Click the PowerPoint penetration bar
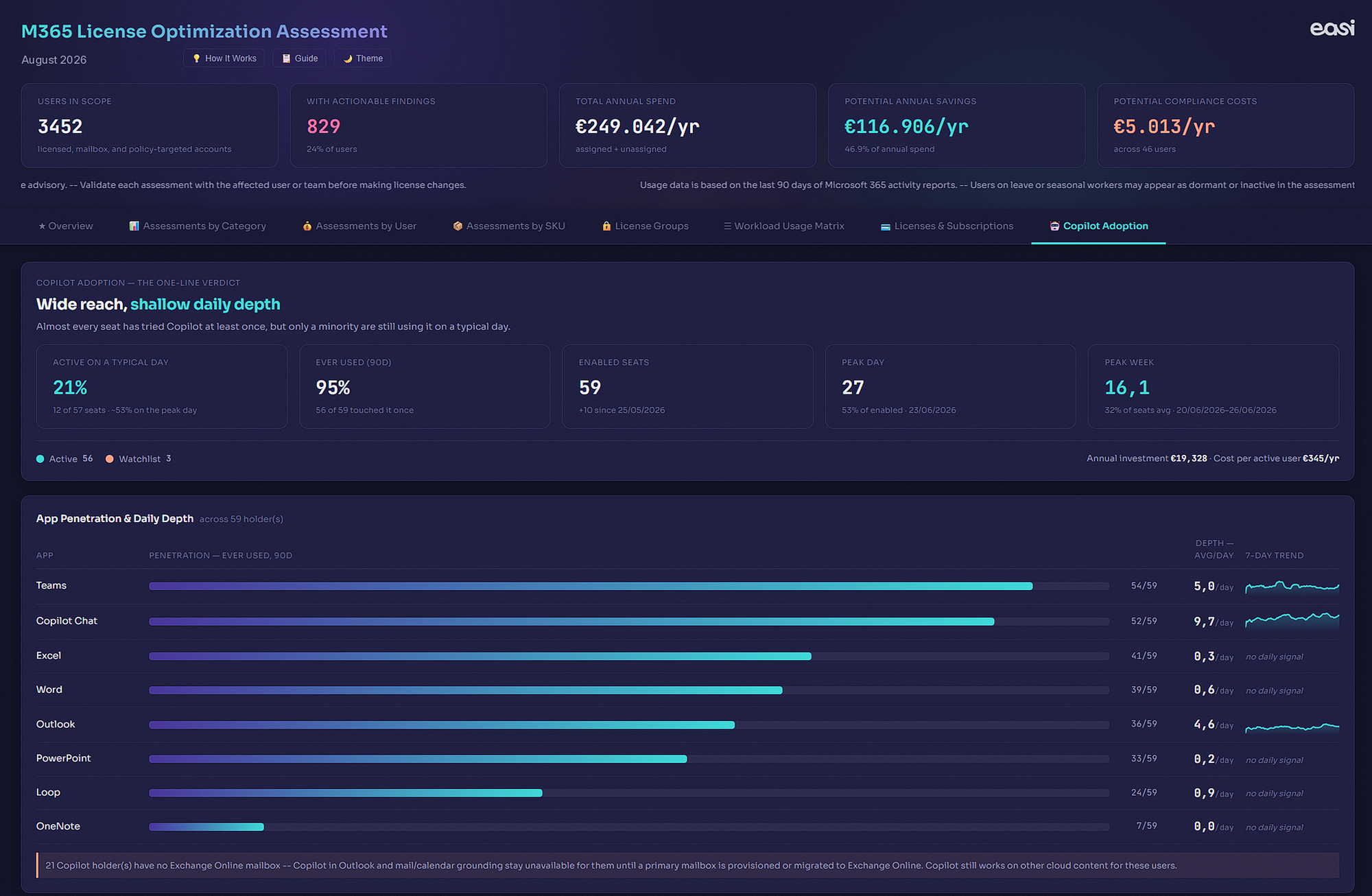Viewport: 1372px width, 896px height. [x=629, y=759]
